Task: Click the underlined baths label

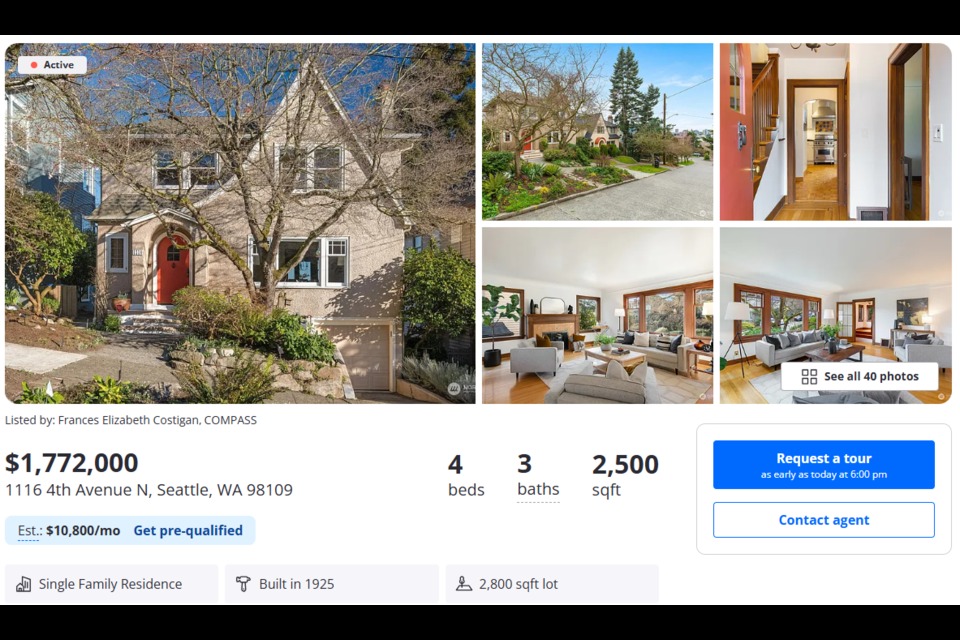Action: (538, 489)
